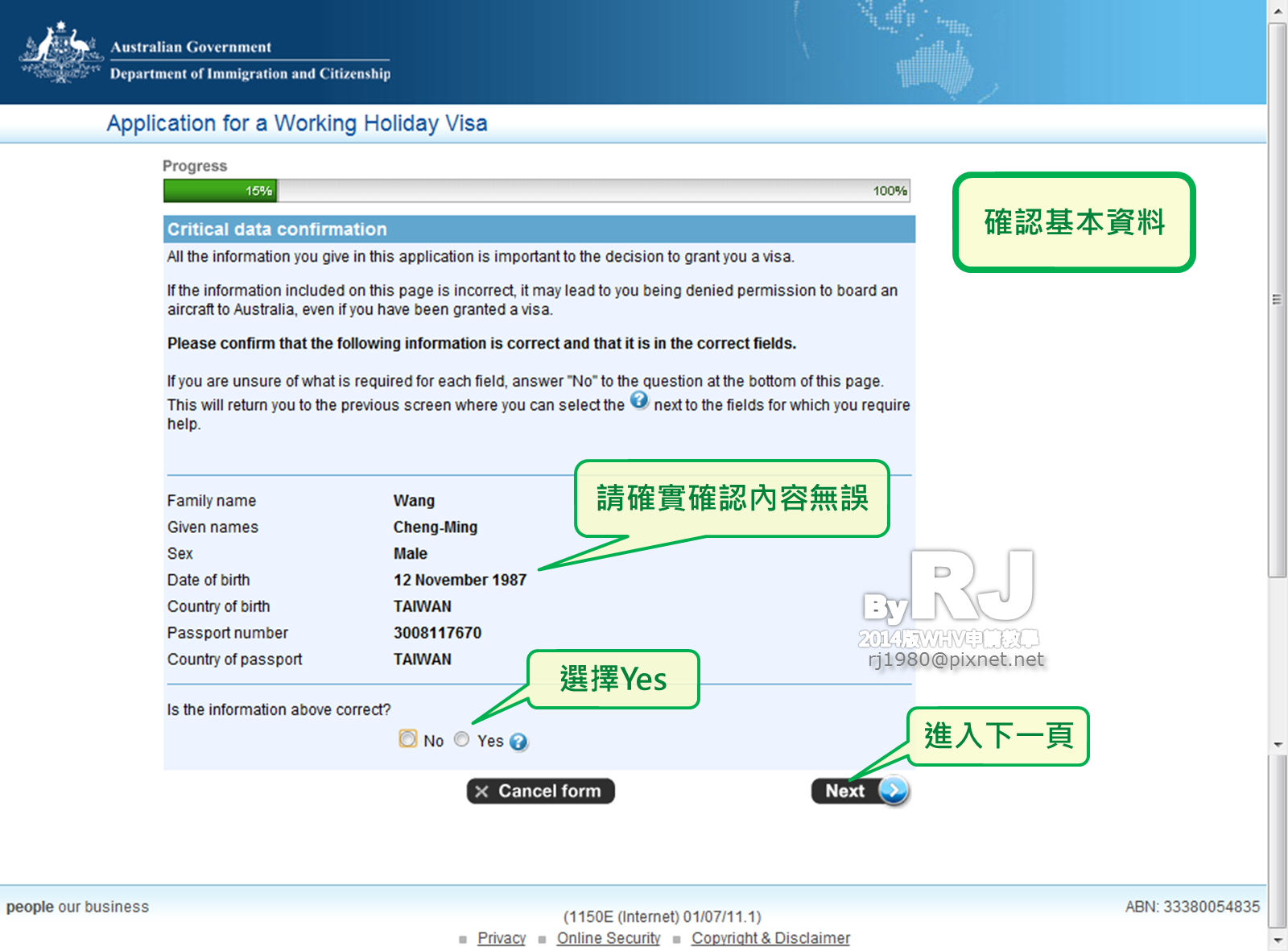Click the page scrollbar up arrow
Image resolution: width=1288 pixels, height=951 pixels.
click(x=1278, y=10)
